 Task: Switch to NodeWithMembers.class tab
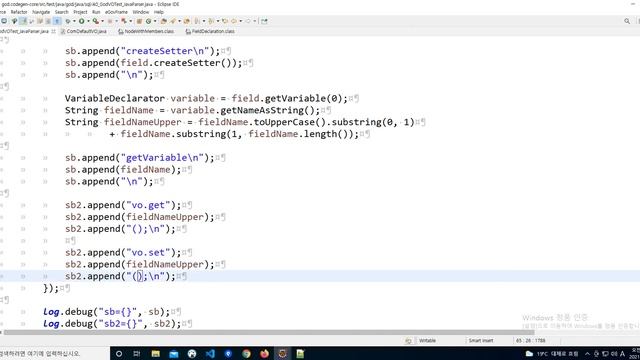click(x=146, y=31)
